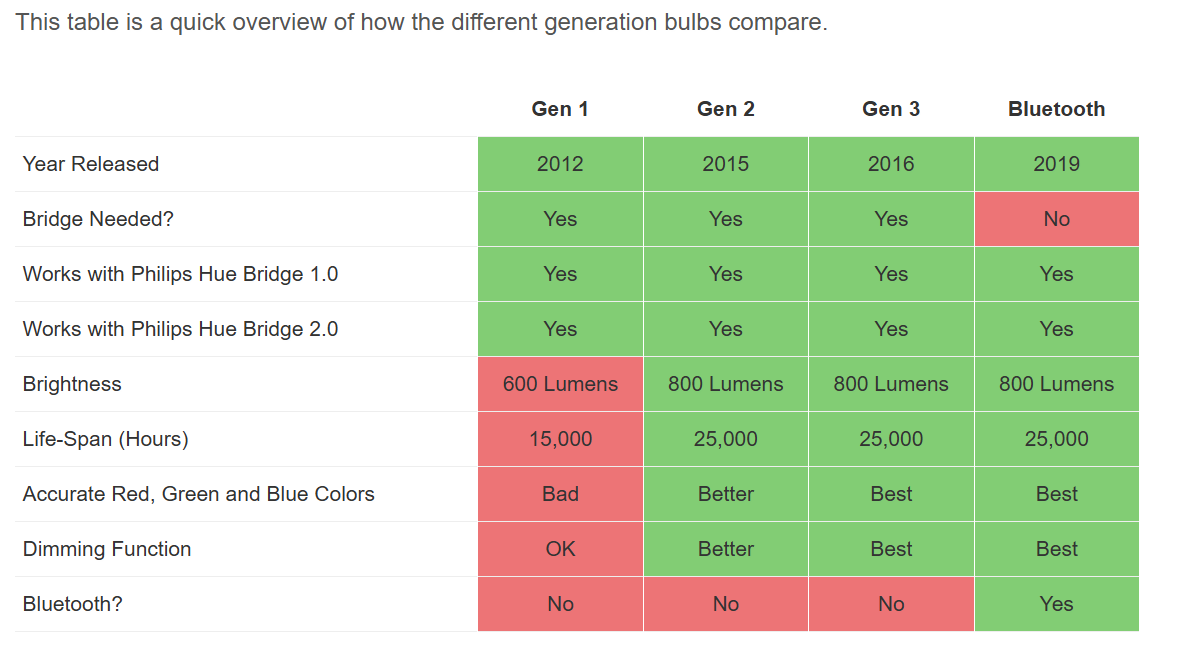Click the "Brightness" row label
The width and height of the screenshot is (1185, 664).
click(72, 384)
